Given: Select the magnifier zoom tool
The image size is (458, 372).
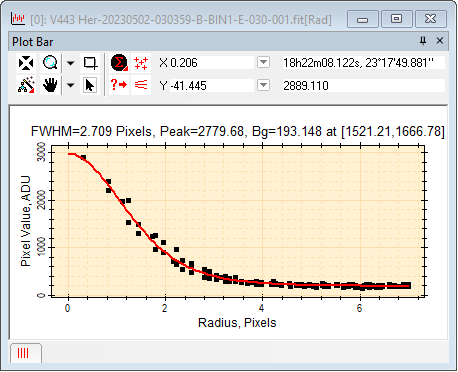Looking at the screenshot, I should pos(50,63).
